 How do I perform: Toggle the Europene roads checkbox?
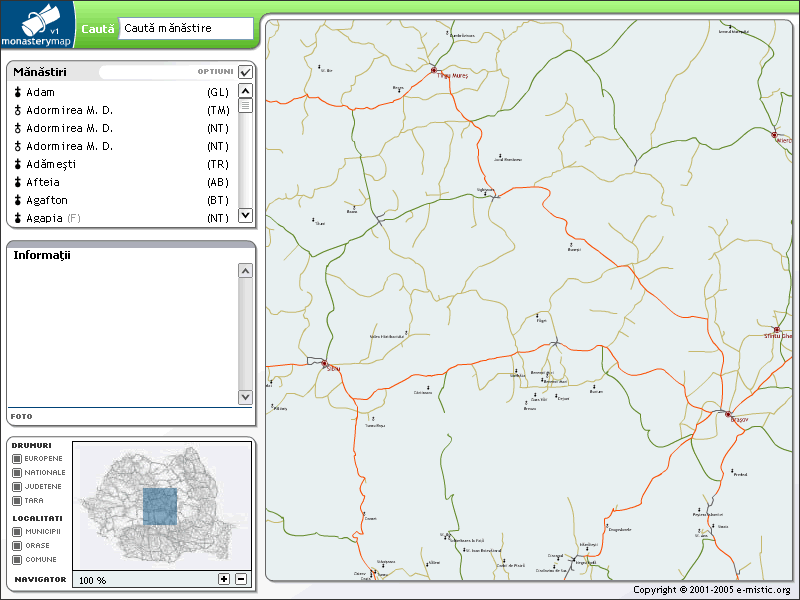pos(17,458)
